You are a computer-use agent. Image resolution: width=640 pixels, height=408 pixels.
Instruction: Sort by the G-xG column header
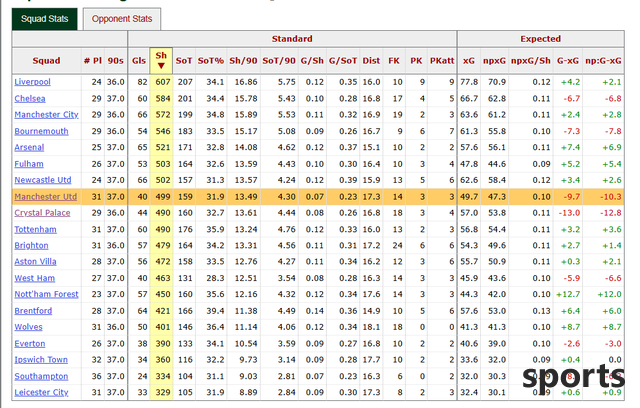coord(568,60)
